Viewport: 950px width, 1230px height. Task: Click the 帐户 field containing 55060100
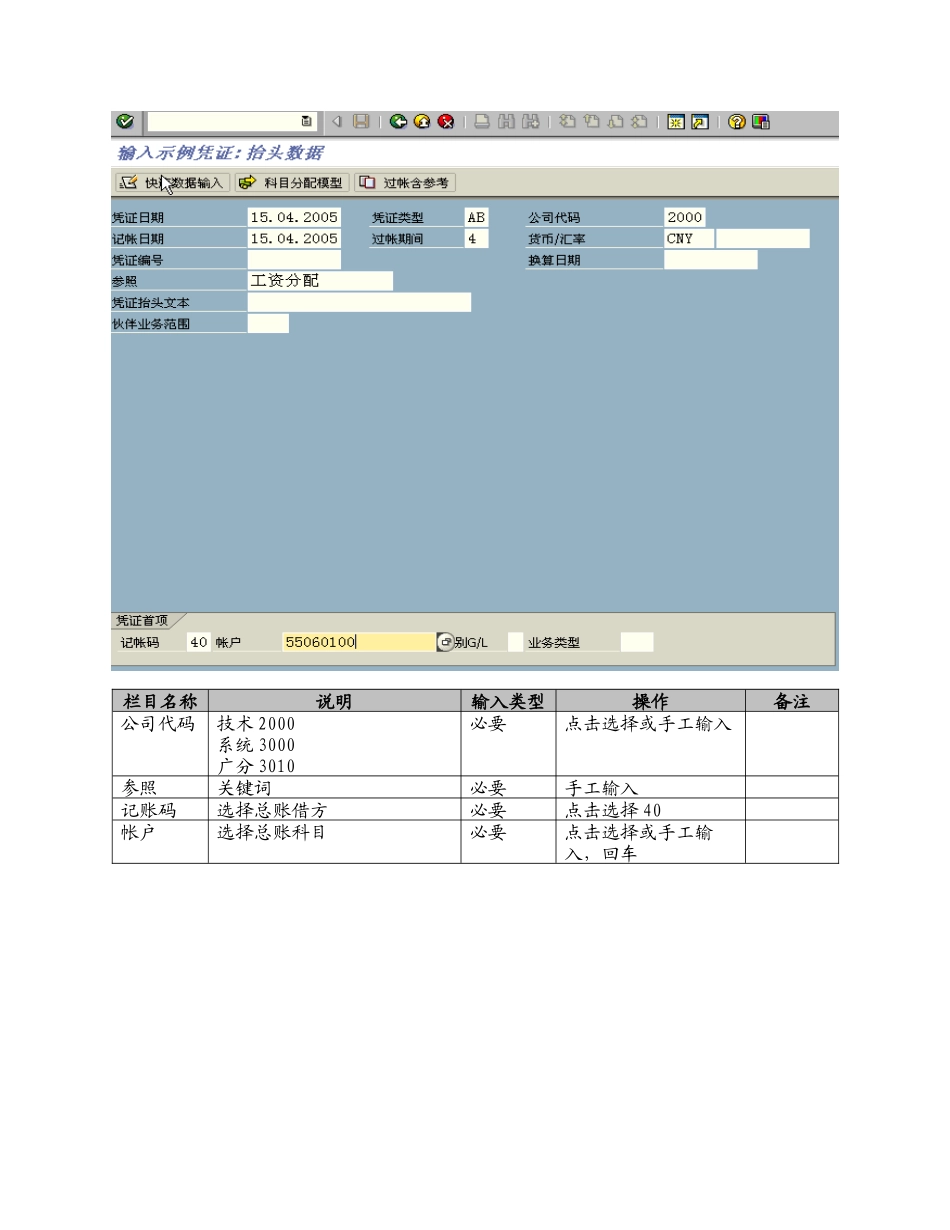[359, 642]
